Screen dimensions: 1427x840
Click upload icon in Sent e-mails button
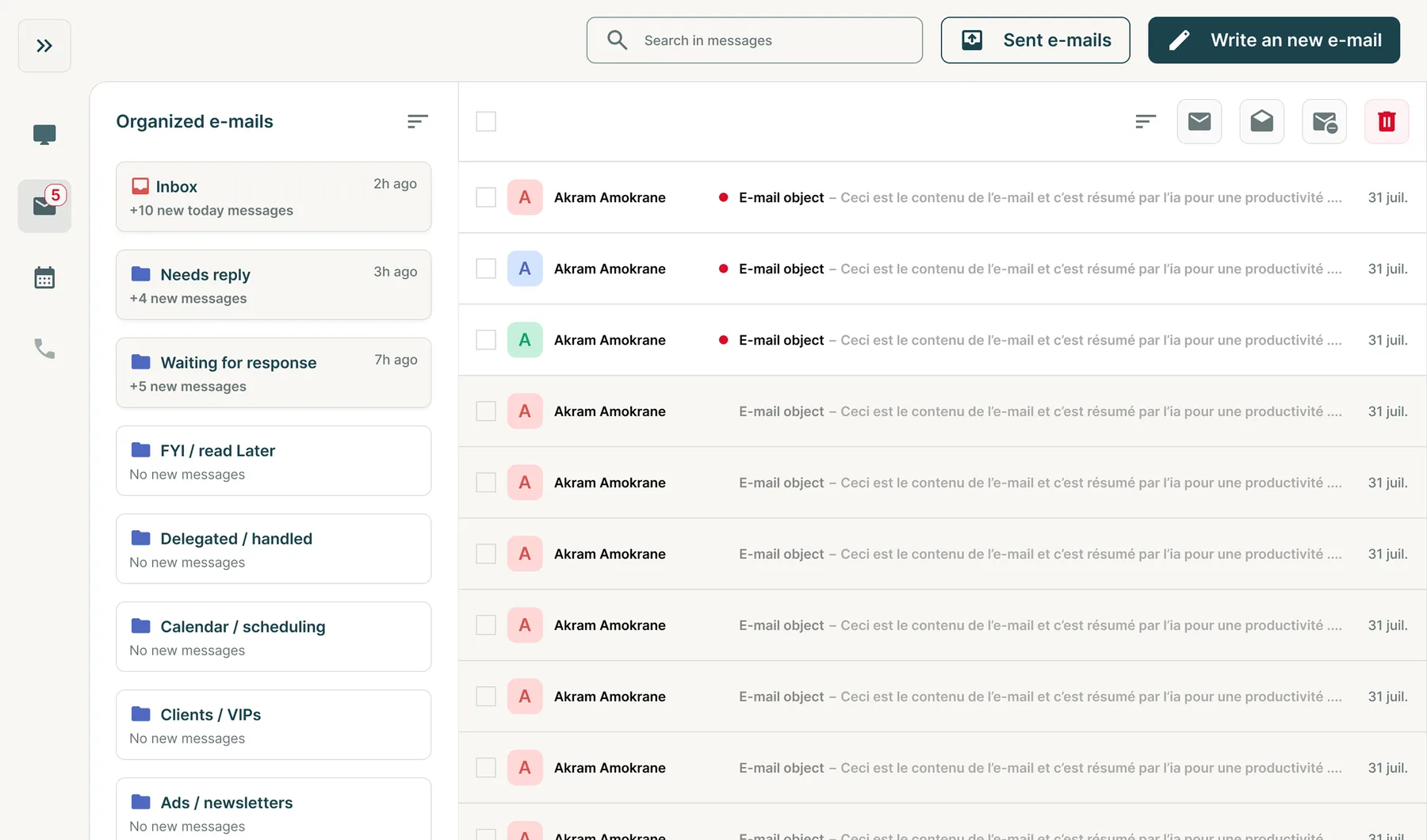972,40
